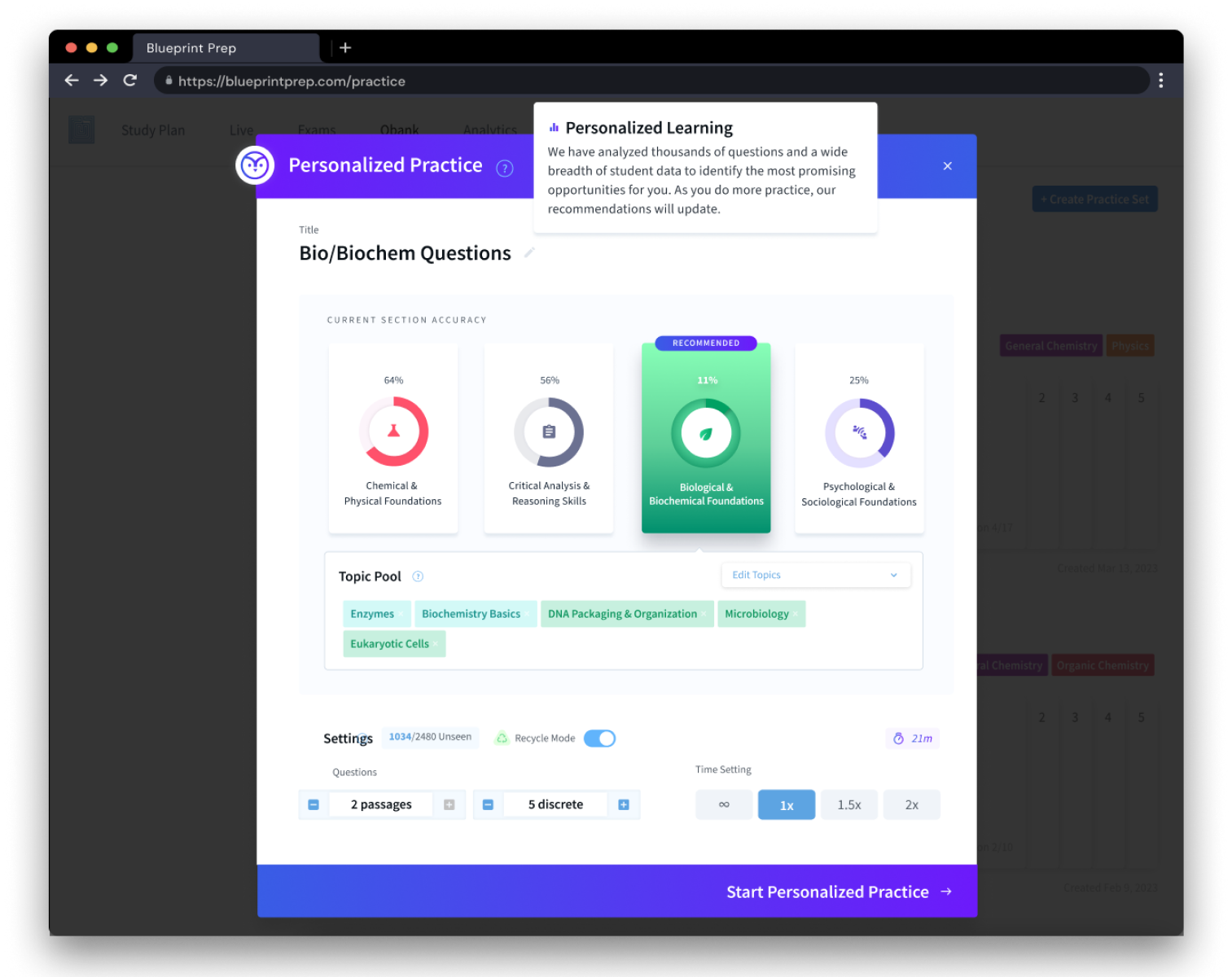
Task: Click the 2 passages value field
Action: click(381, 804)
